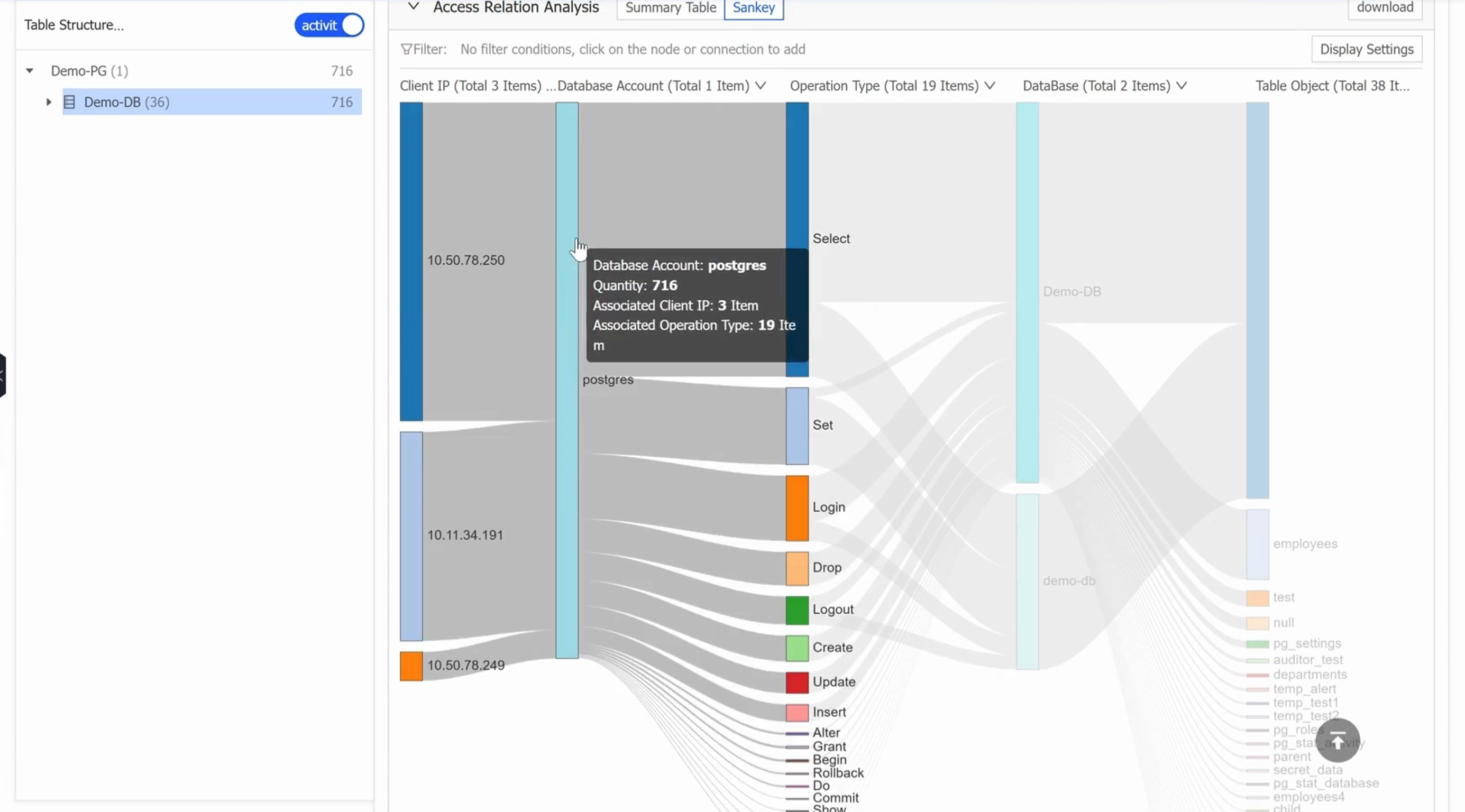Viewport: 1465px width, 812px height.
Task: Click the pg_settings table object label
Action: pos(1307,644)
